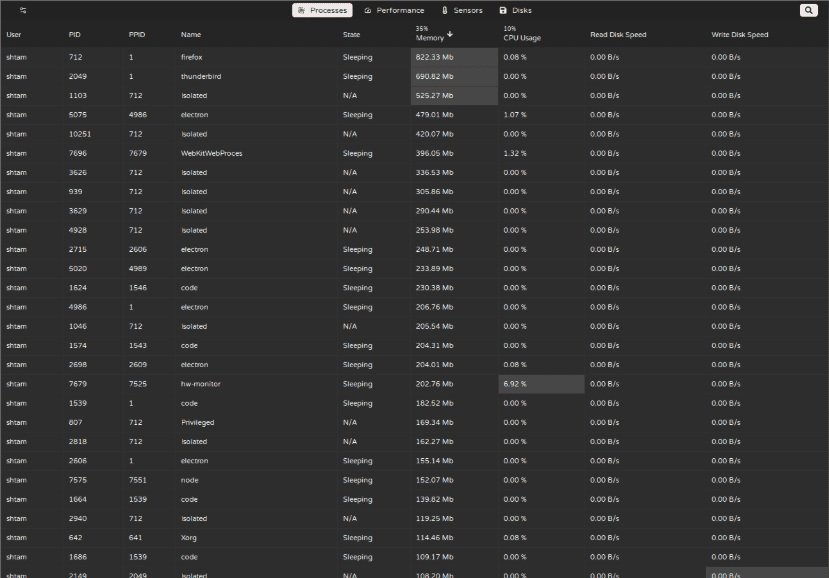Image resolution: width=829 pixels, height=578 pixels.
Task: Click PID 2818 cell
Action: 78,442
